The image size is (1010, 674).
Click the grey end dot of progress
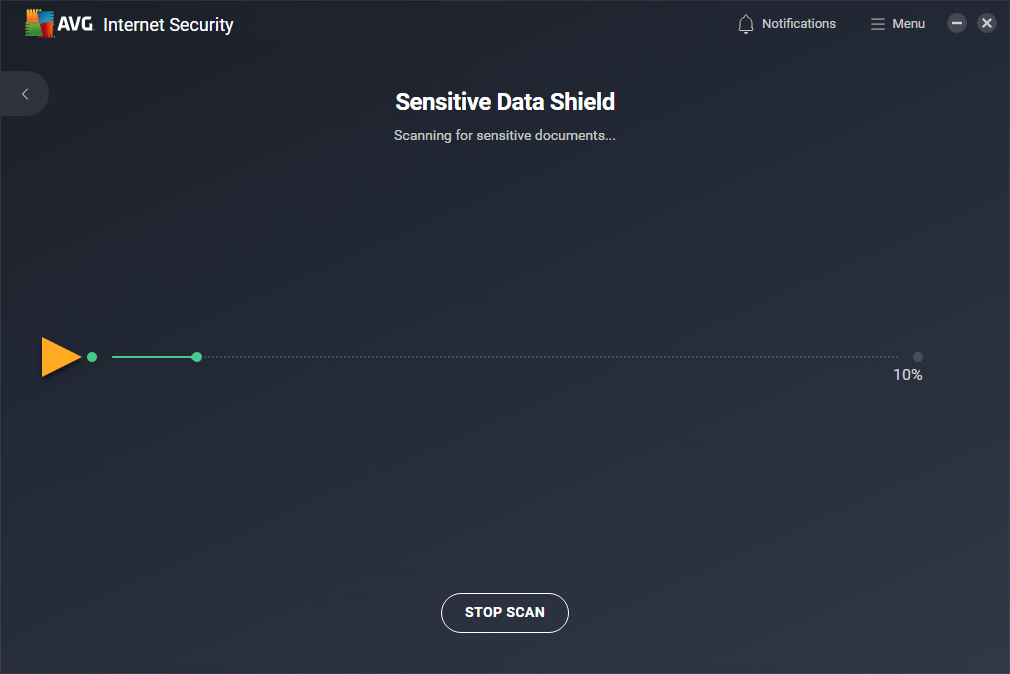coord(918,357)
